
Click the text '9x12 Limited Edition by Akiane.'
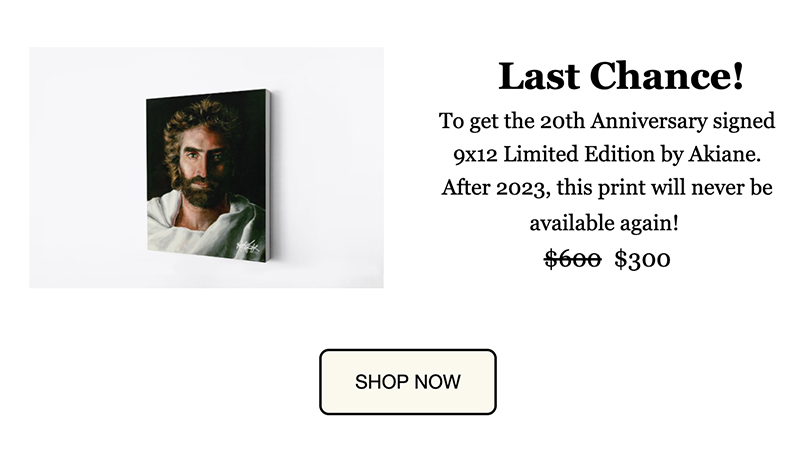(607, 154)
